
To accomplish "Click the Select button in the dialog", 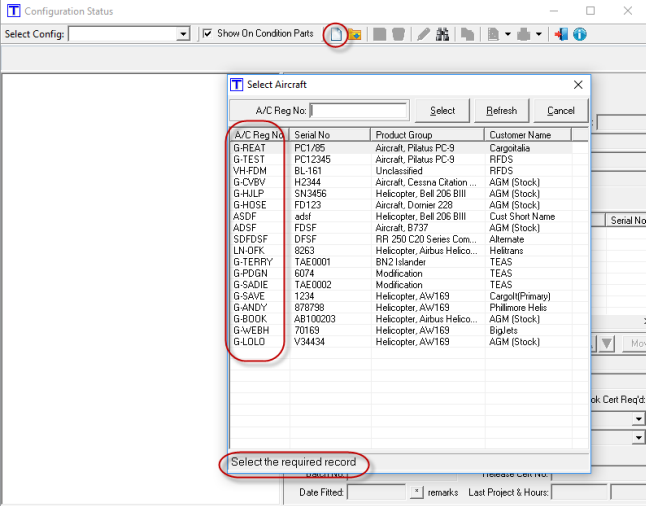I will 442,110.
